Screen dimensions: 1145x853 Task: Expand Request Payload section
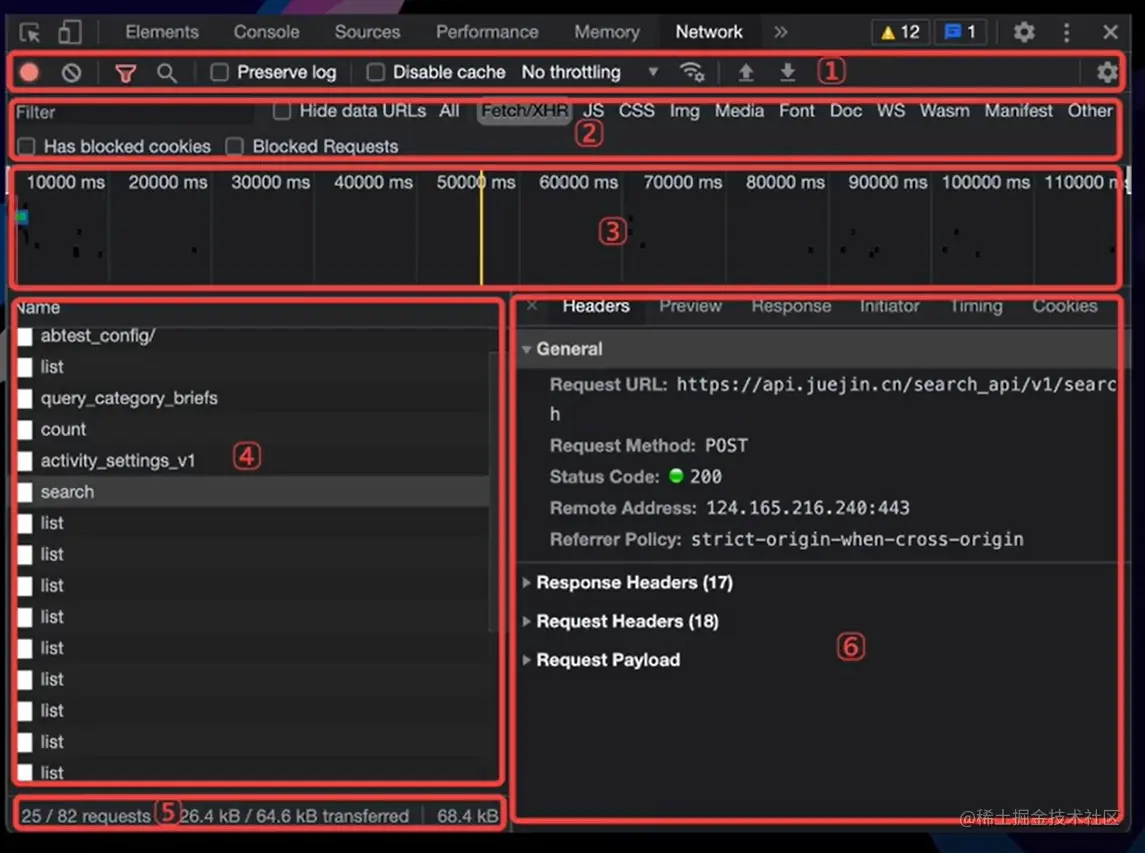pos(526,660)
